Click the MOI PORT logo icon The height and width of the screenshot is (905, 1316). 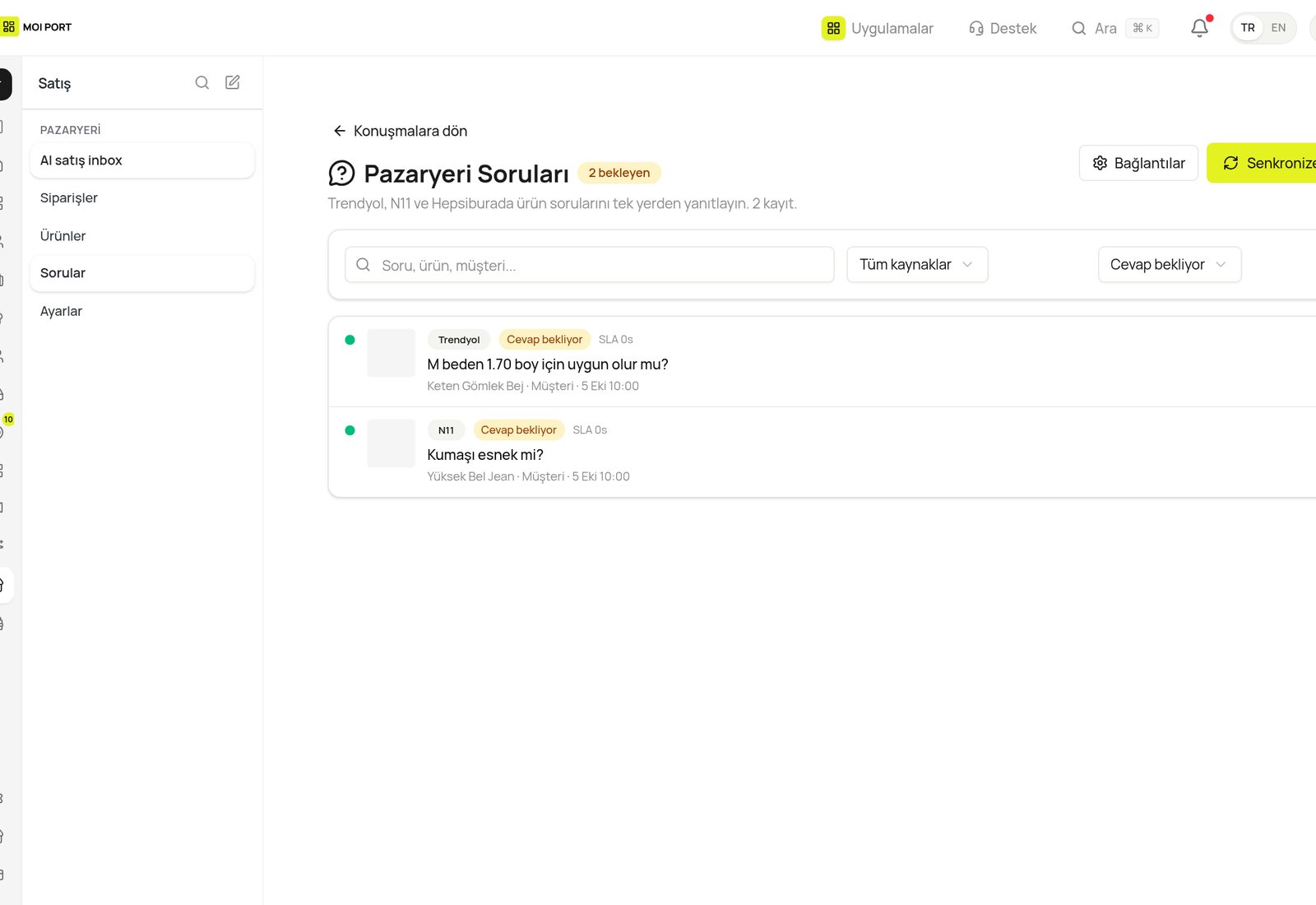point(9,27)
